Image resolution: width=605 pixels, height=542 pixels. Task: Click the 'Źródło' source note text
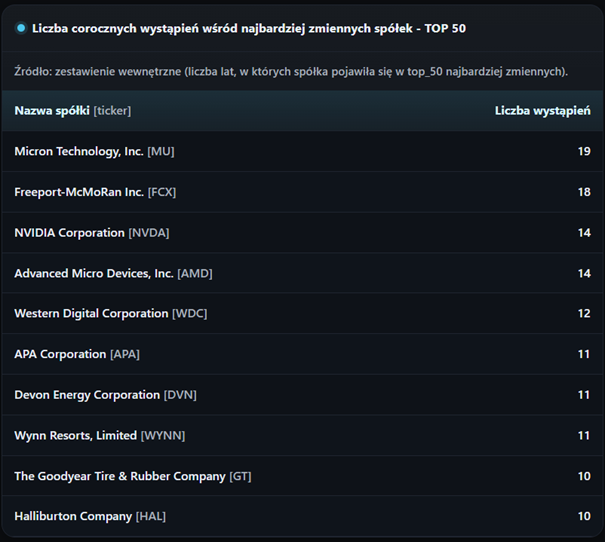[291, 71]
